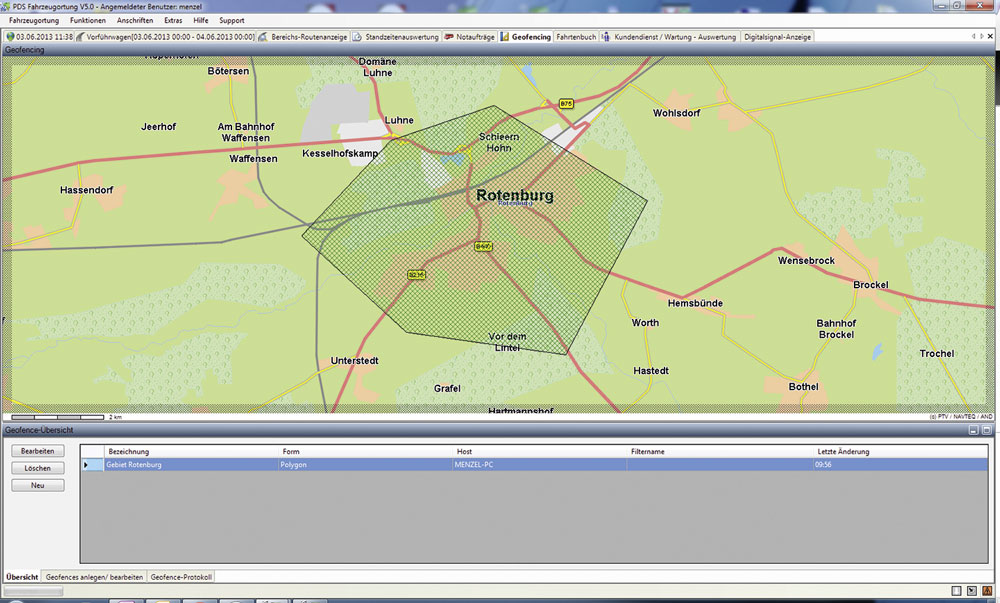The height and width of the screenshot is (603, 1000).
Task: Click the Hassendorf label on the map
Action: (x=86, y=190)
